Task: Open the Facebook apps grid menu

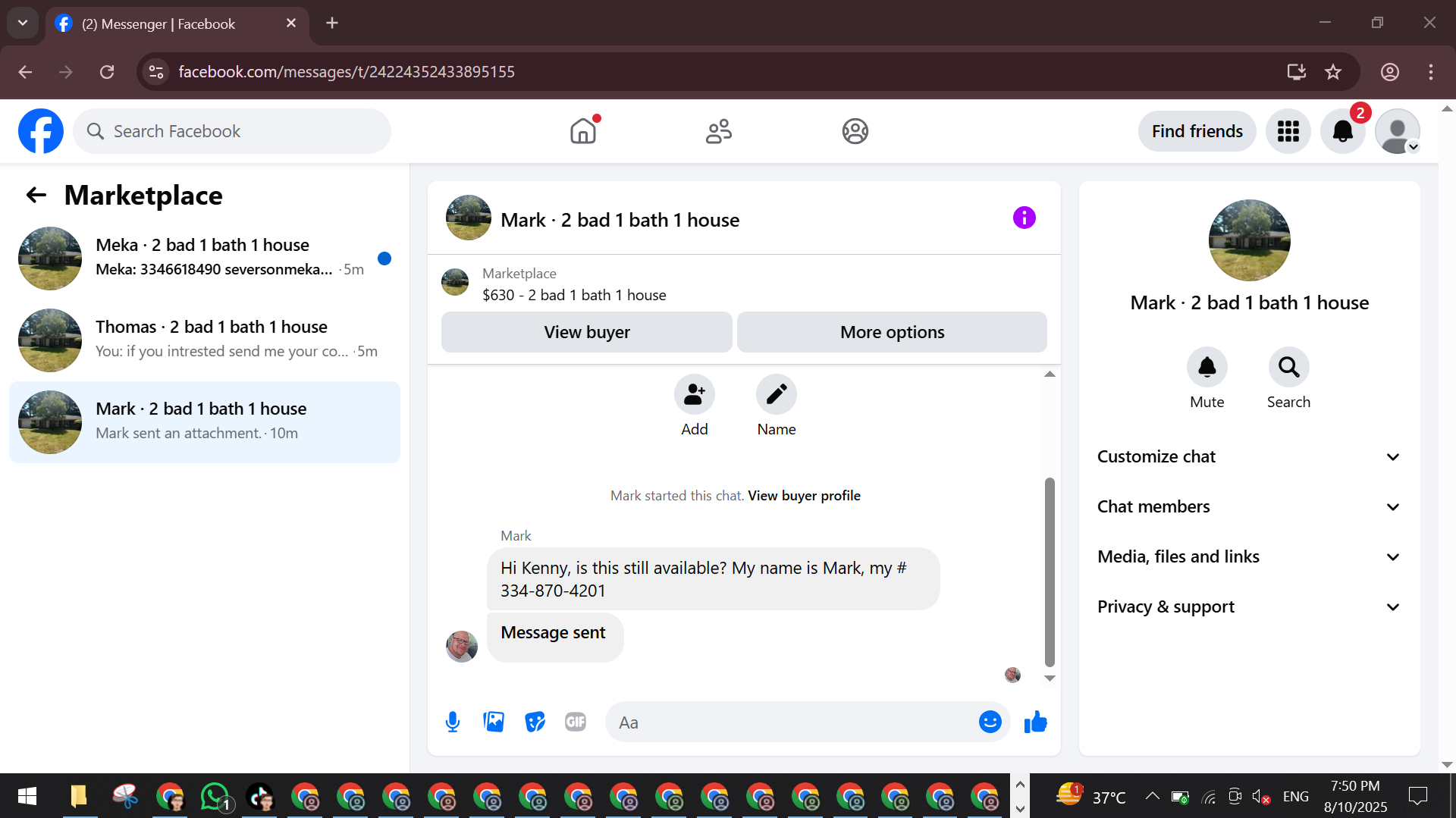Action: (1288, 131)
